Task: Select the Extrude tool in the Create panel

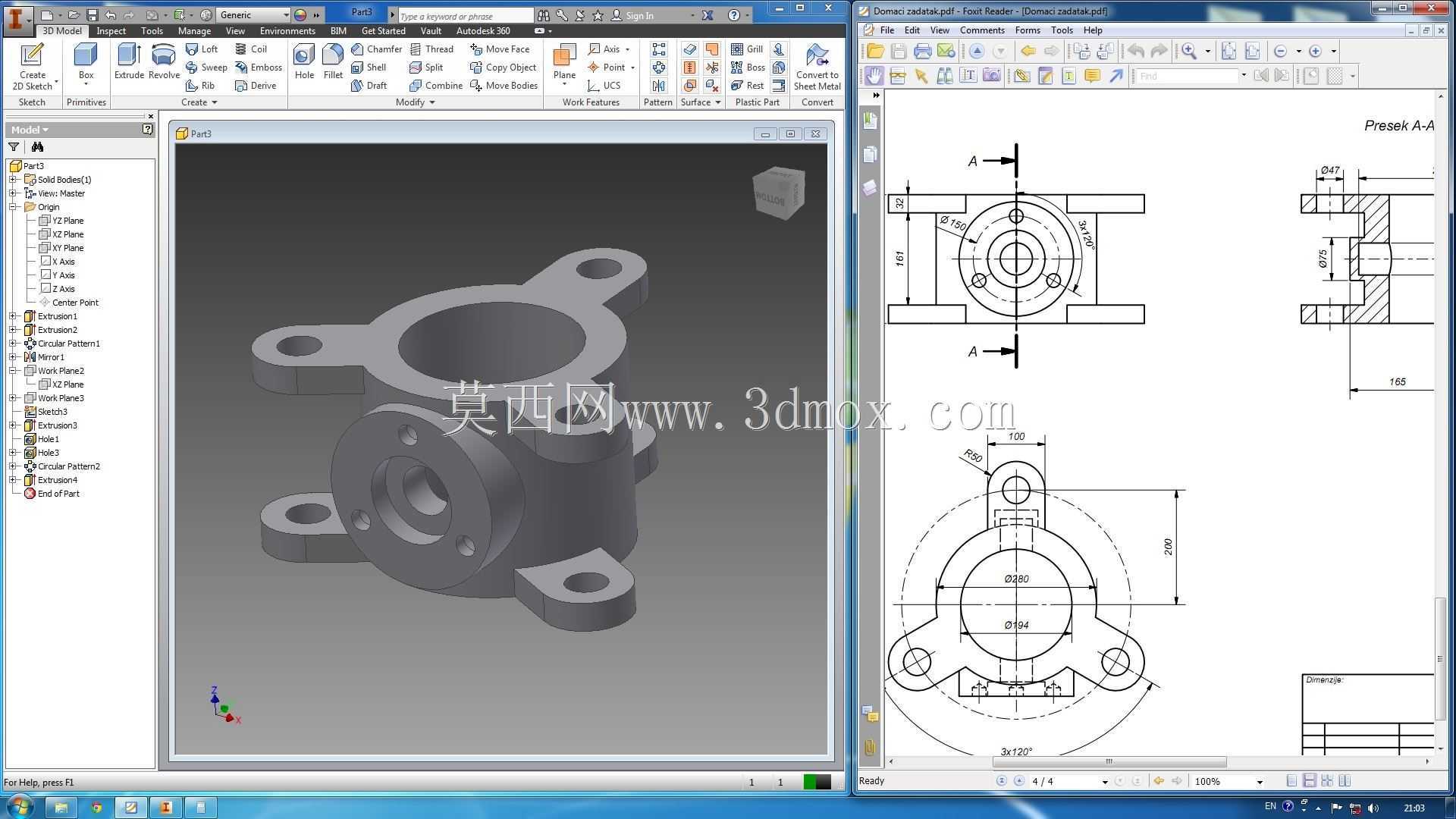Action: [x=129, y=61]
